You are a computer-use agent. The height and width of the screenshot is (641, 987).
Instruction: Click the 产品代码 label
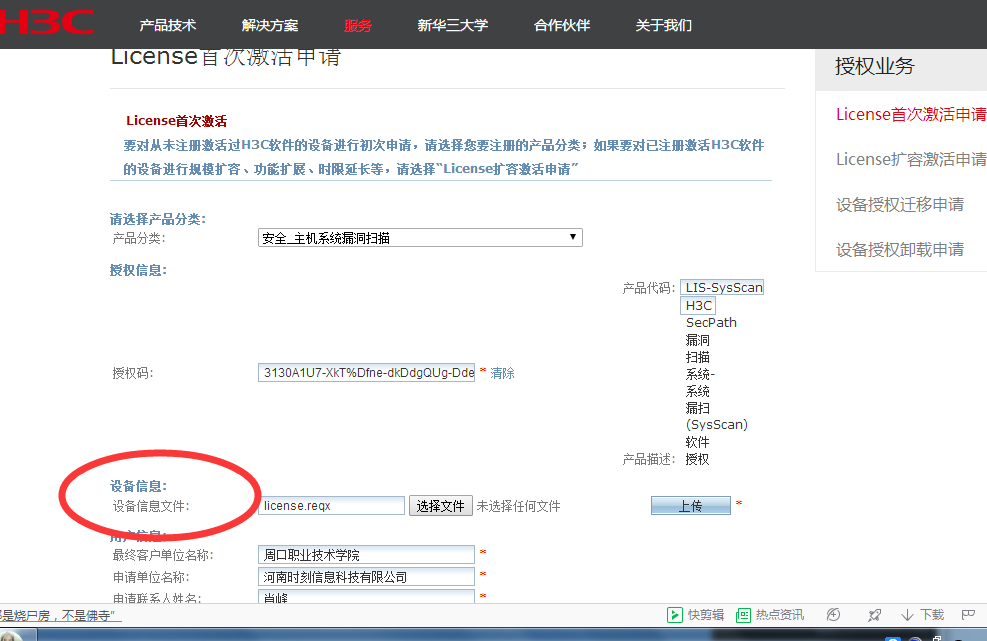click(648, 288)
